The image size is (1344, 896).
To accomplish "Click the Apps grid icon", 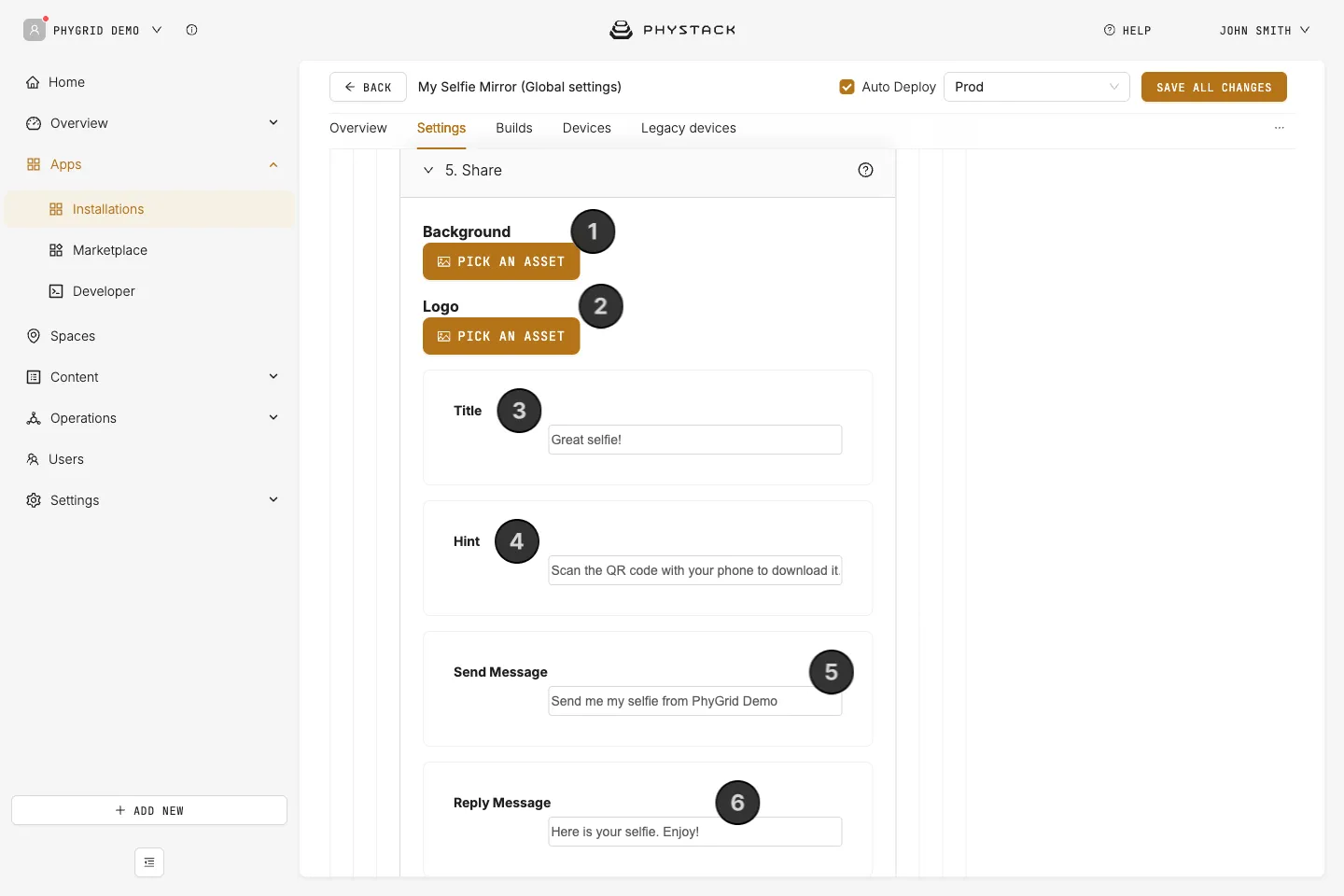I will (34, 164).
